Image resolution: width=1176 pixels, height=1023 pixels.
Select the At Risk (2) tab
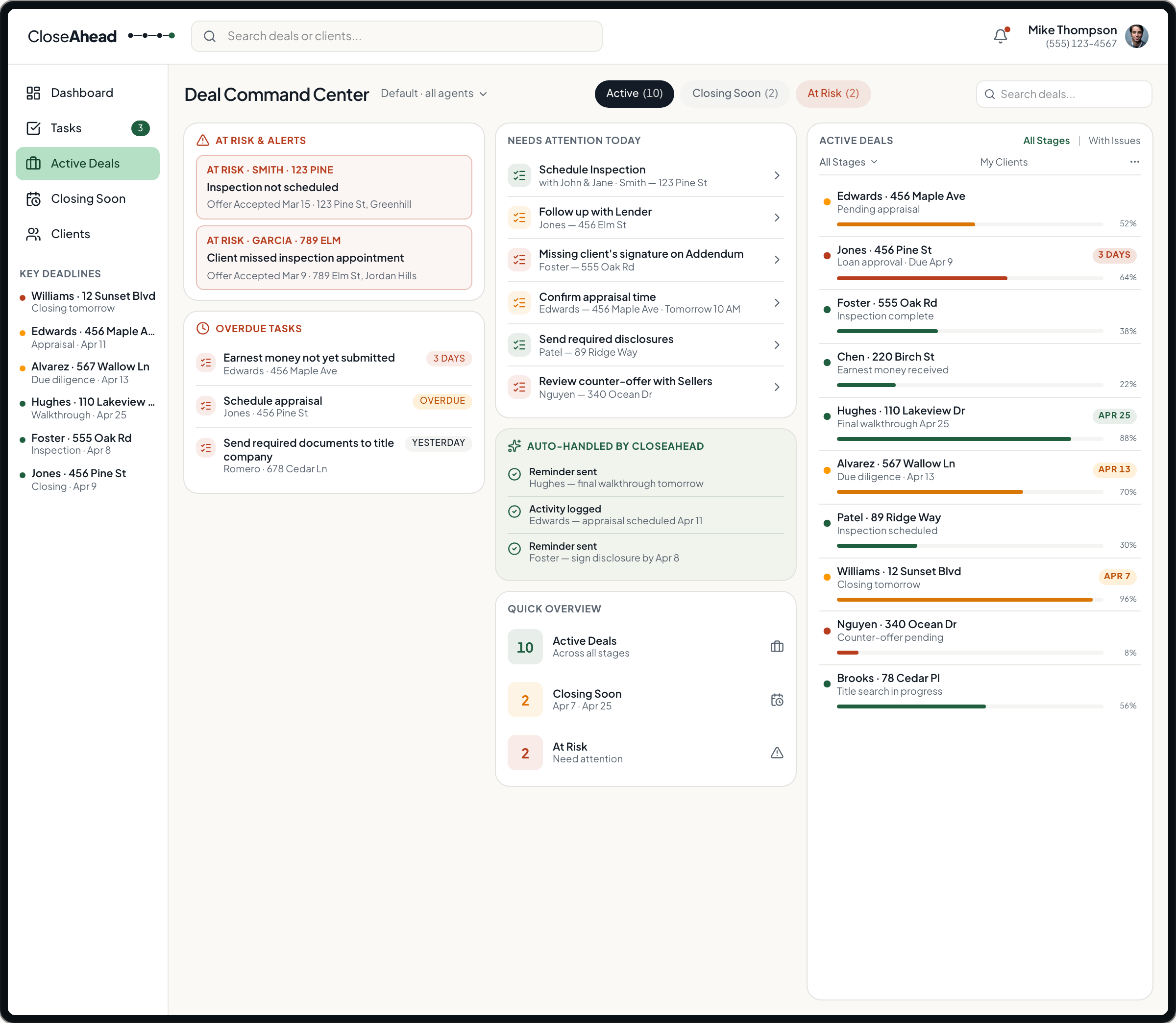click(x=833, y=94)
